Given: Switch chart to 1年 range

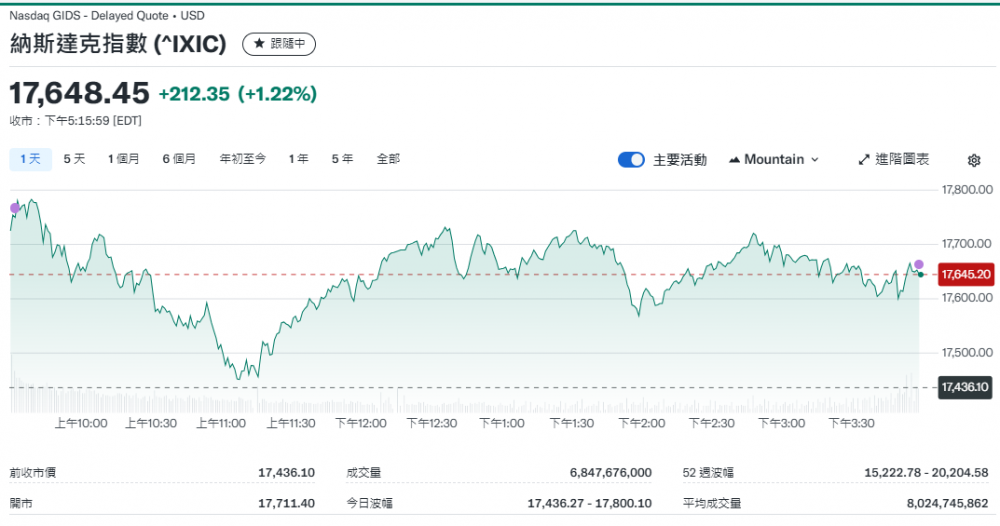Looking at the screenshot, I should [x=298, y=158].
